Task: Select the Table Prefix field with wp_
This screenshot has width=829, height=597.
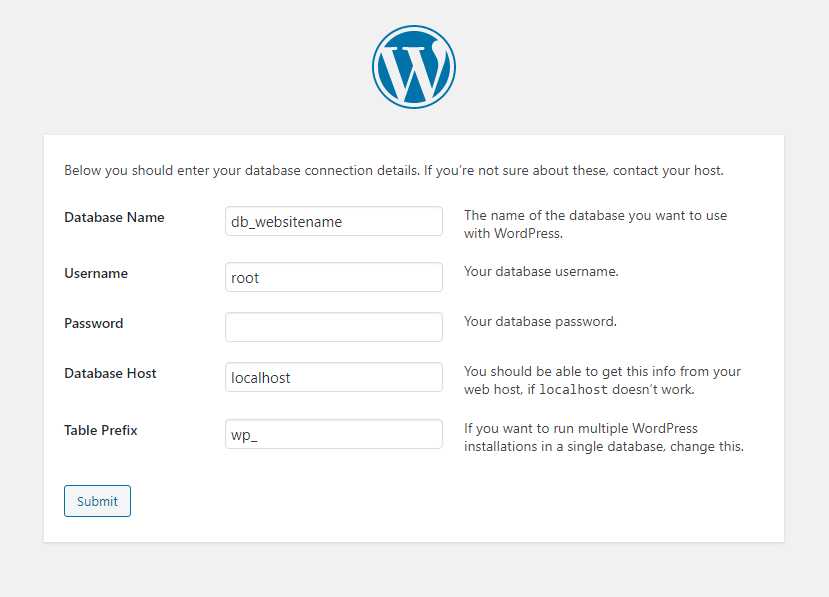Action: point(334,434)
